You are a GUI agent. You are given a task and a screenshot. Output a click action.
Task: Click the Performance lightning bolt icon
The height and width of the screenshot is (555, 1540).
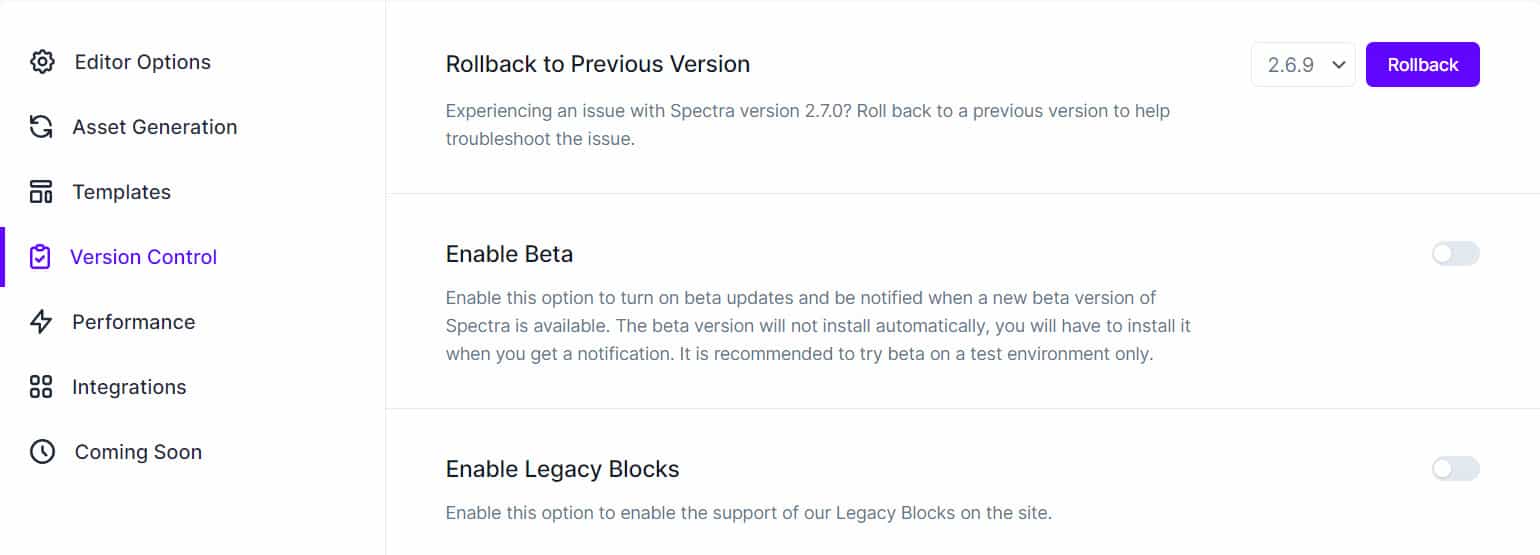tap(41, 322)
